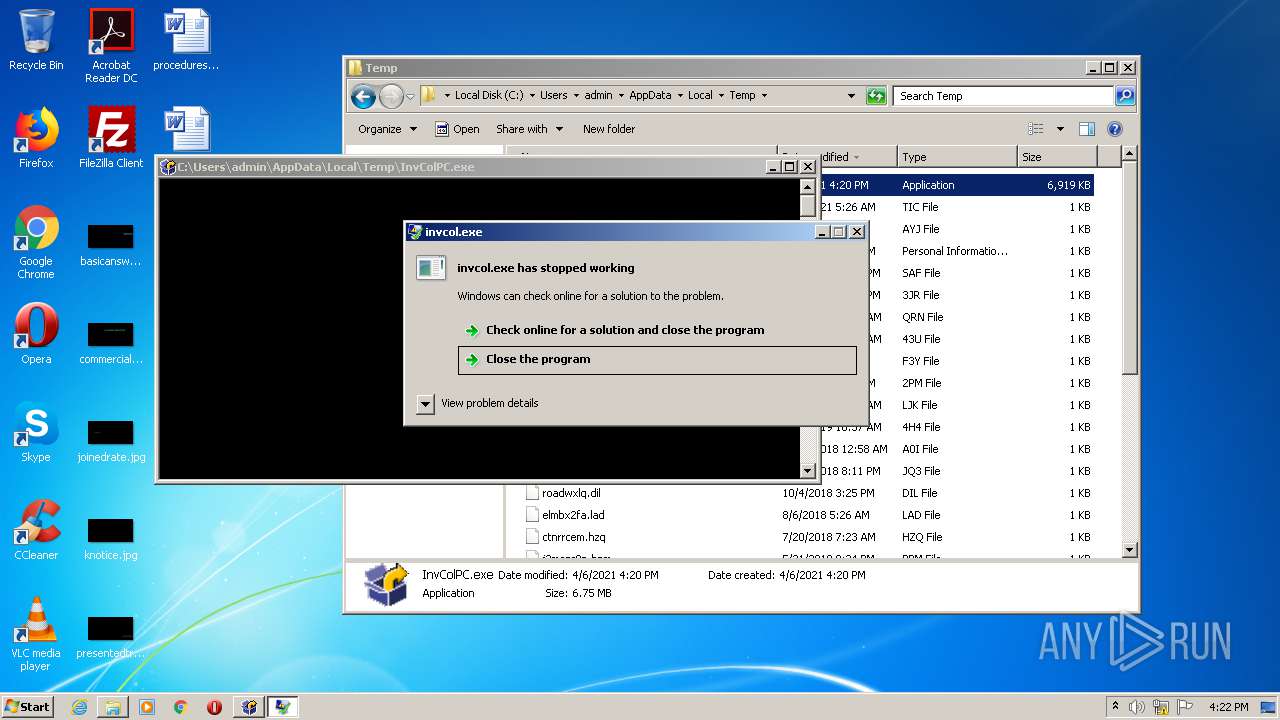1280x720 pixels.
Task: Click New folder in Explorer toolbar
Action: coord(609,129)
